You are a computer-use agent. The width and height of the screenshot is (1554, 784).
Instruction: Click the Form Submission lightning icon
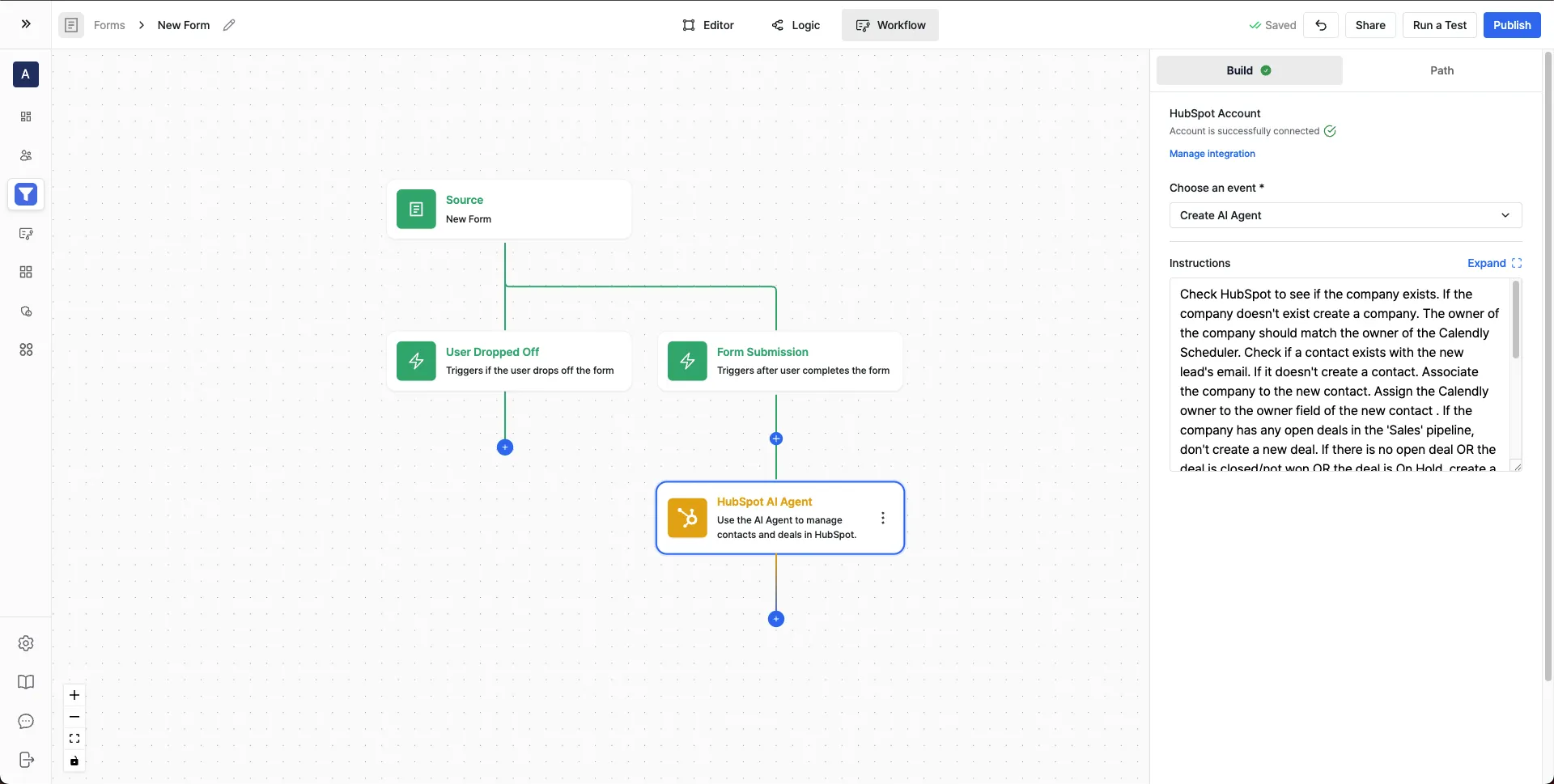click(687, 361)
